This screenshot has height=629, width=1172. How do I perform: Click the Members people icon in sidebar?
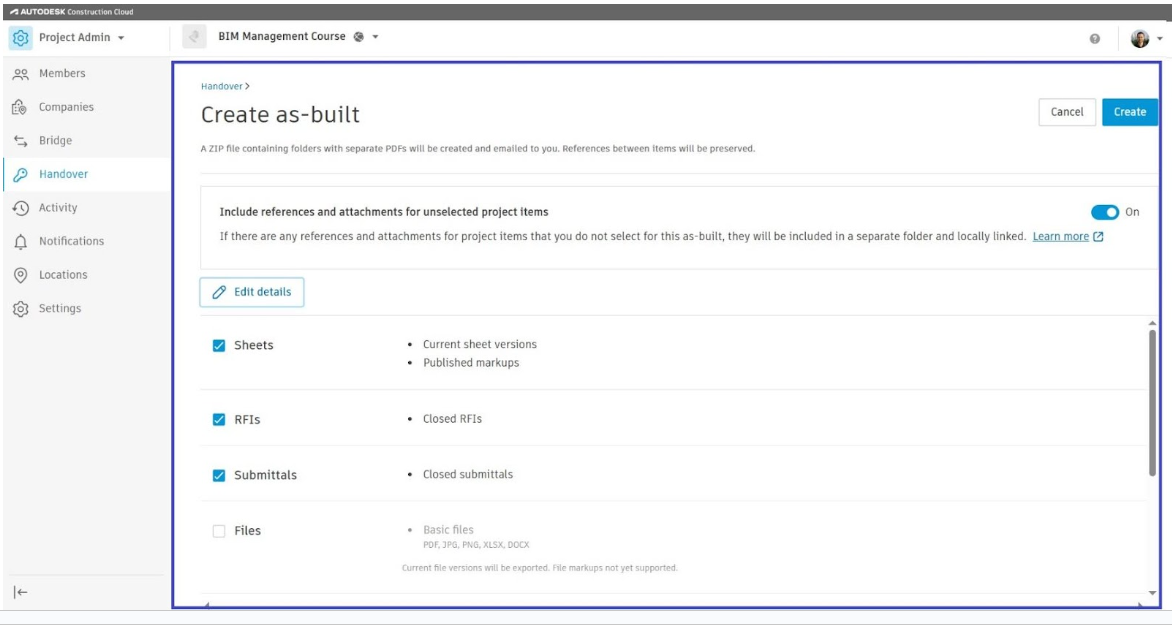20,74
